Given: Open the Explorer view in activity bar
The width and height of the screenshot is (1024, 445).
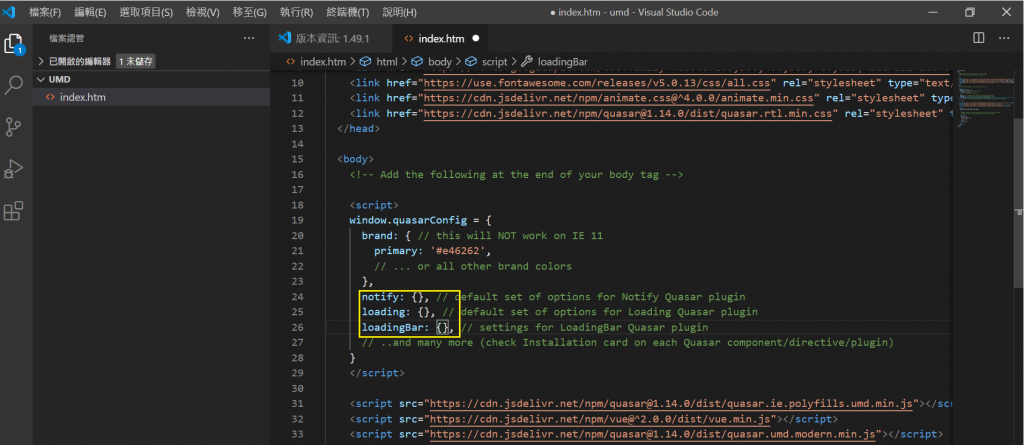Looking at the screenshot, I should [x=14, y=44].
